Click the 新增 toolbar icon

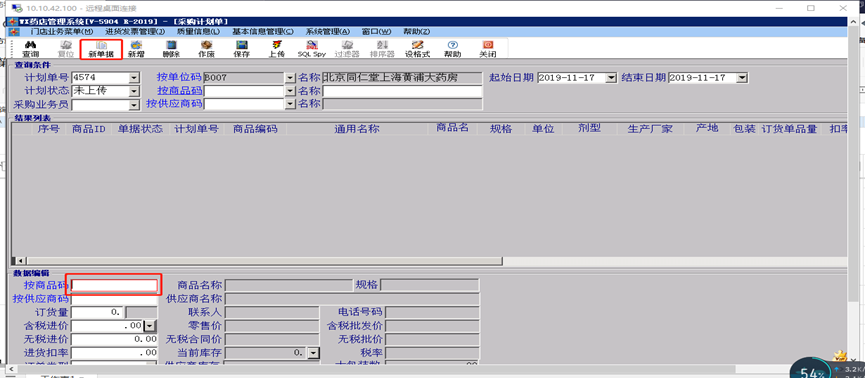136,49
